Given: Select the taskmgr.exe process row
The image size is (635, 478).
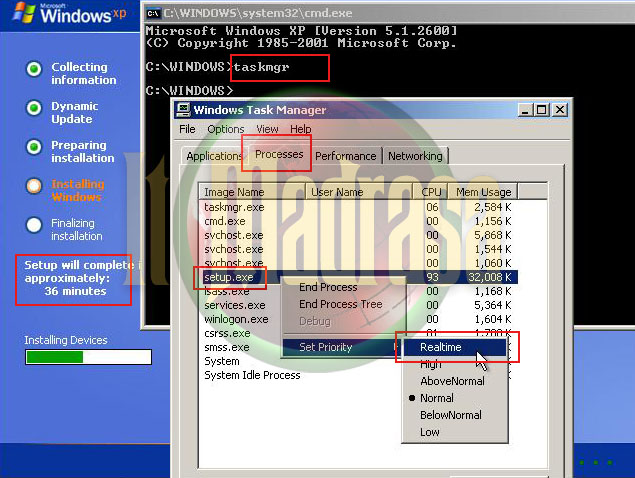Looking at the screenshot, I should click(358, 207).
